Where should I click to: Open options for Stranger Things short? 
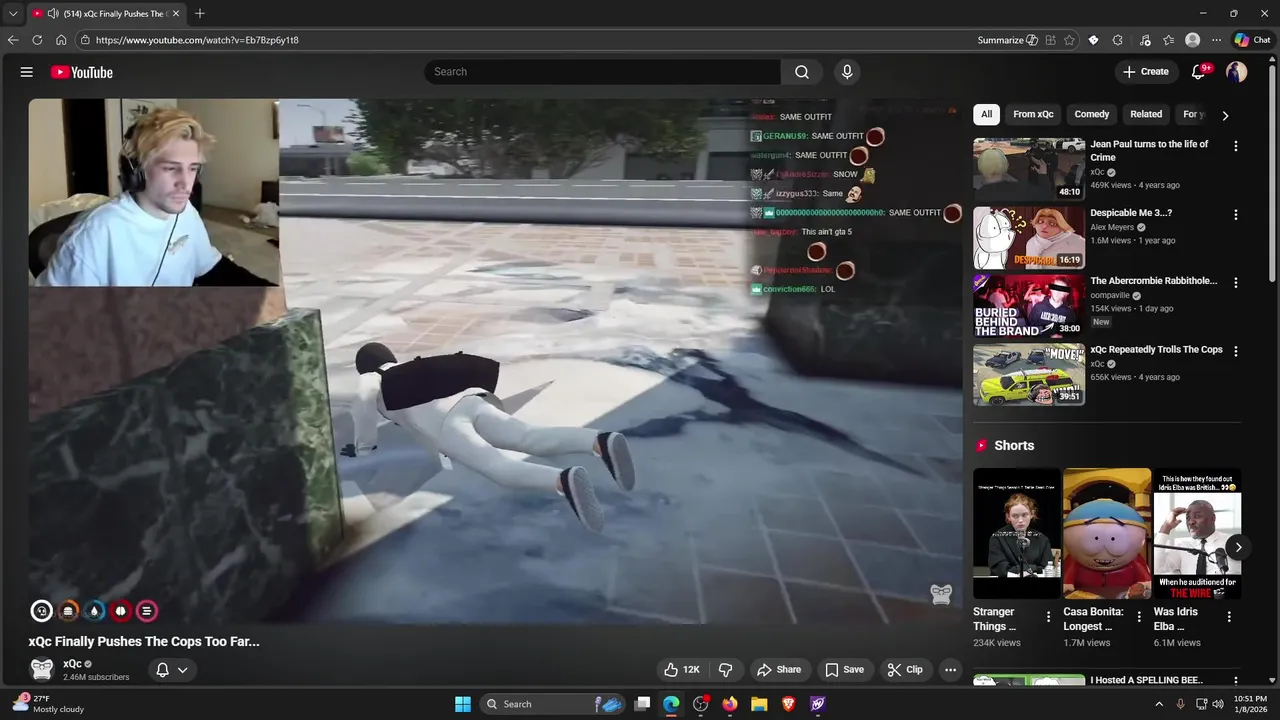[x=1048, y=617]
